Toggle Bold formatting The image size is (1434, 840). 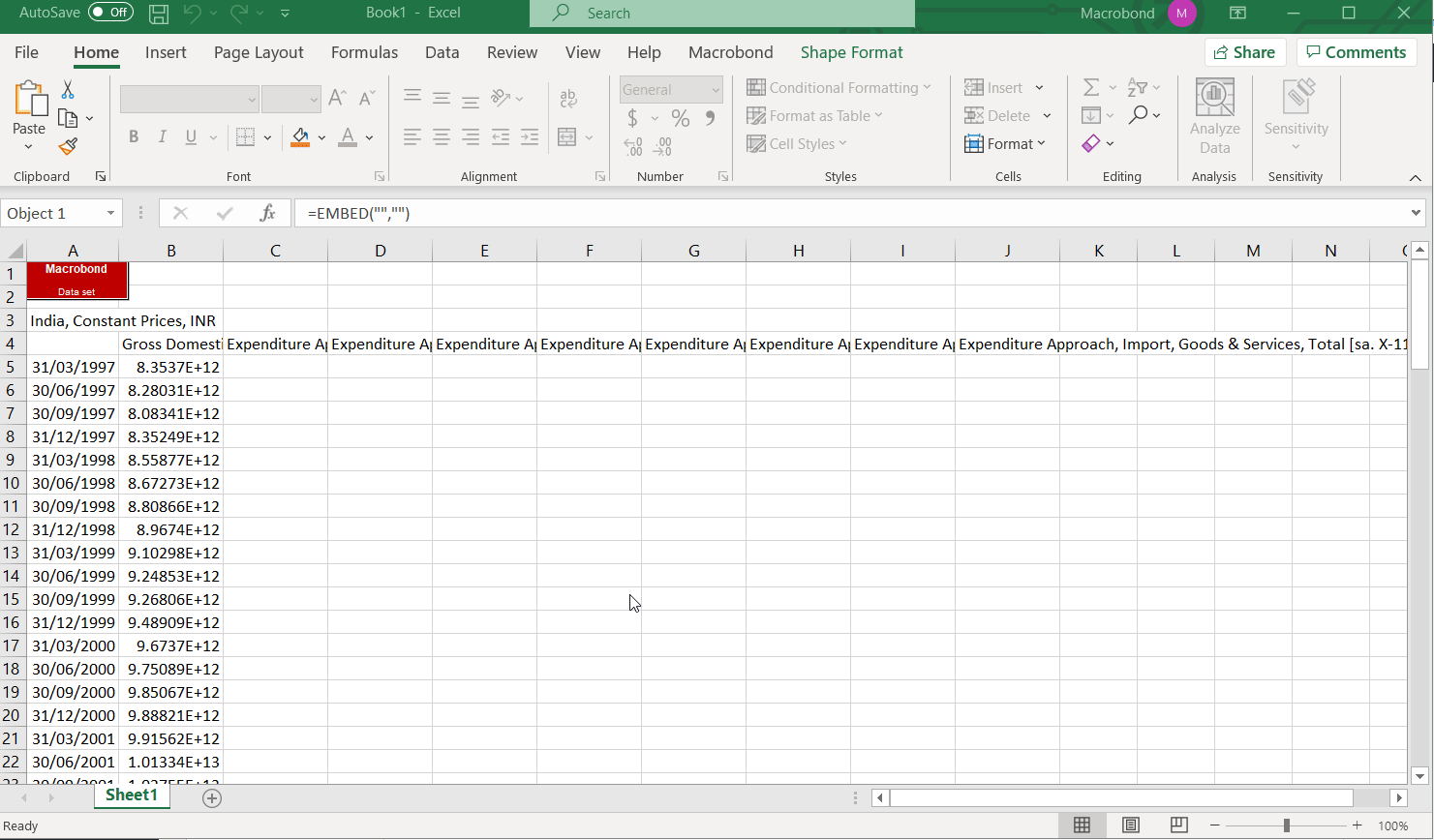point(134,137)
